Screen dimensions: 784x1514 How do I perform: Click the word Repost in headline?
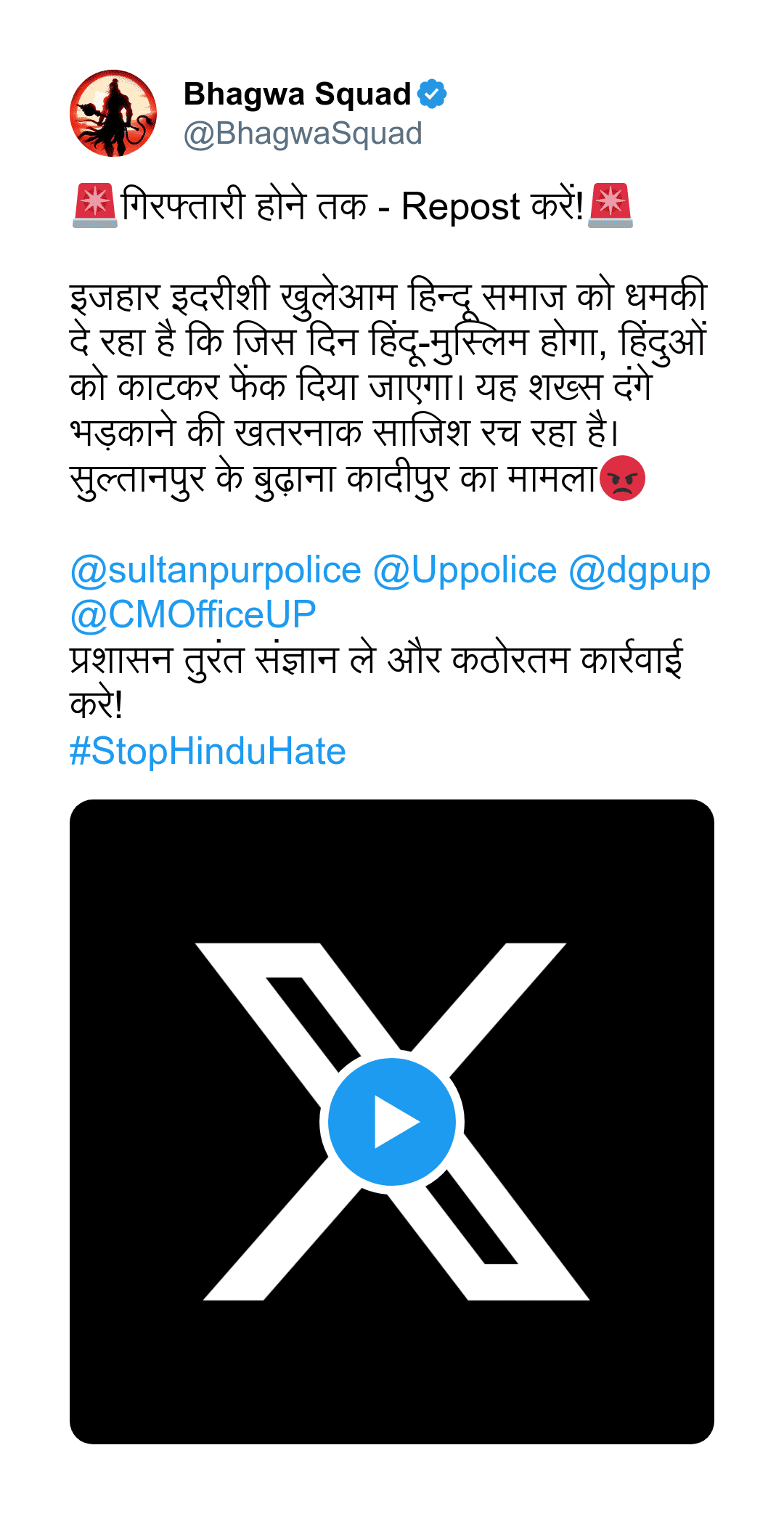(460, 207)
